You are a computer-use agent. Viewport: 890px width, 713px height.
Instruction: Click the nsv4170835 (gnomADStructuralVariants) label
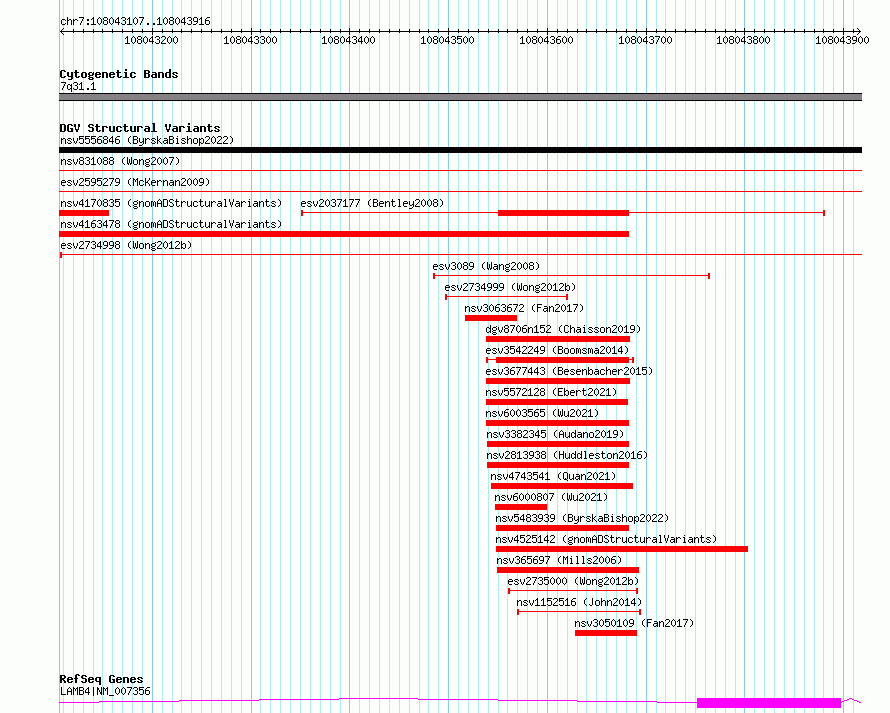pos(170,203)
